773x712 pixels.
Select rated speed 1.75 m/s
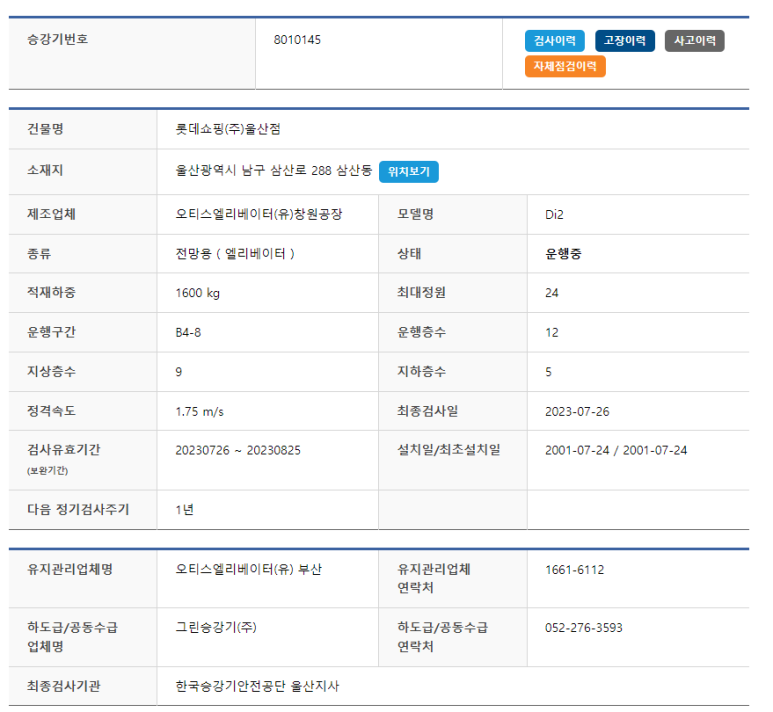tap(200, 411)
